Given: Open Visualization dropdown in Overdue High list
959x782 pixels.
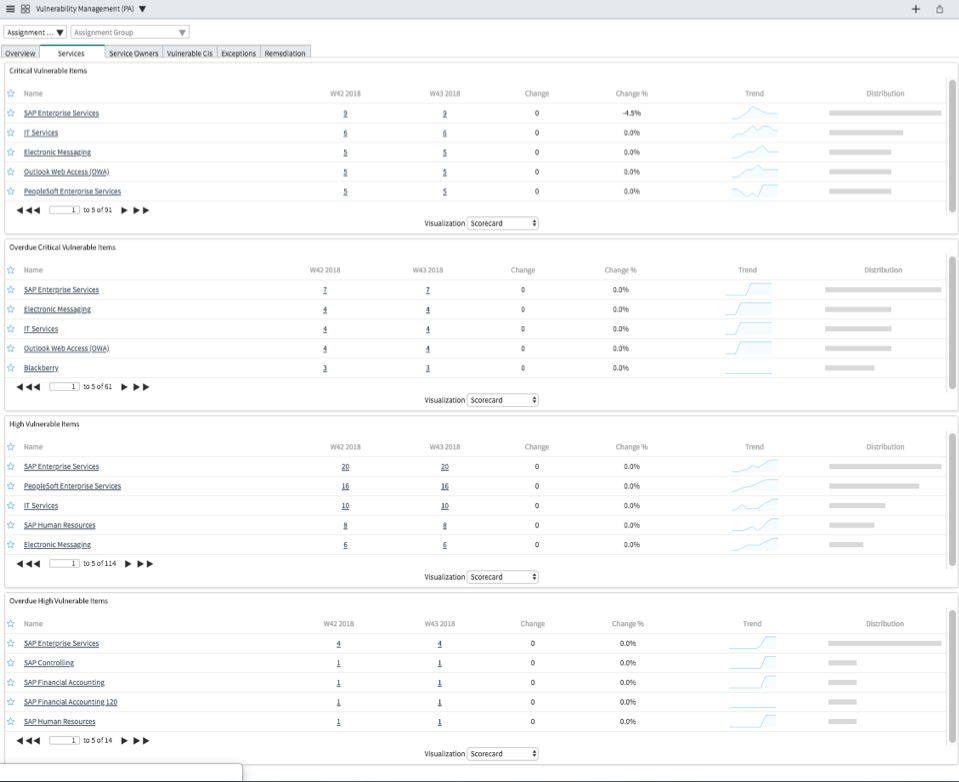Looking at the screenshot, I should point(503,754).
